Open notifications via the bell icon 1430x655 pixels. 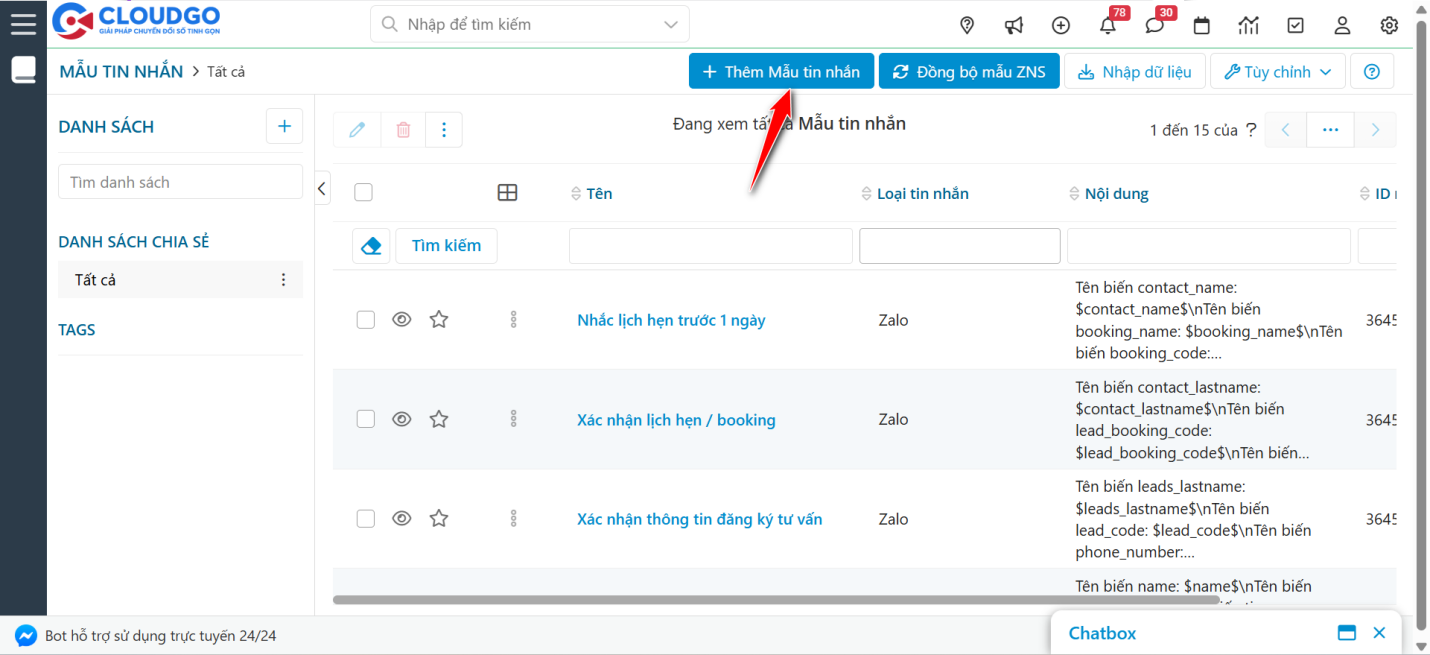point(1107,25)
